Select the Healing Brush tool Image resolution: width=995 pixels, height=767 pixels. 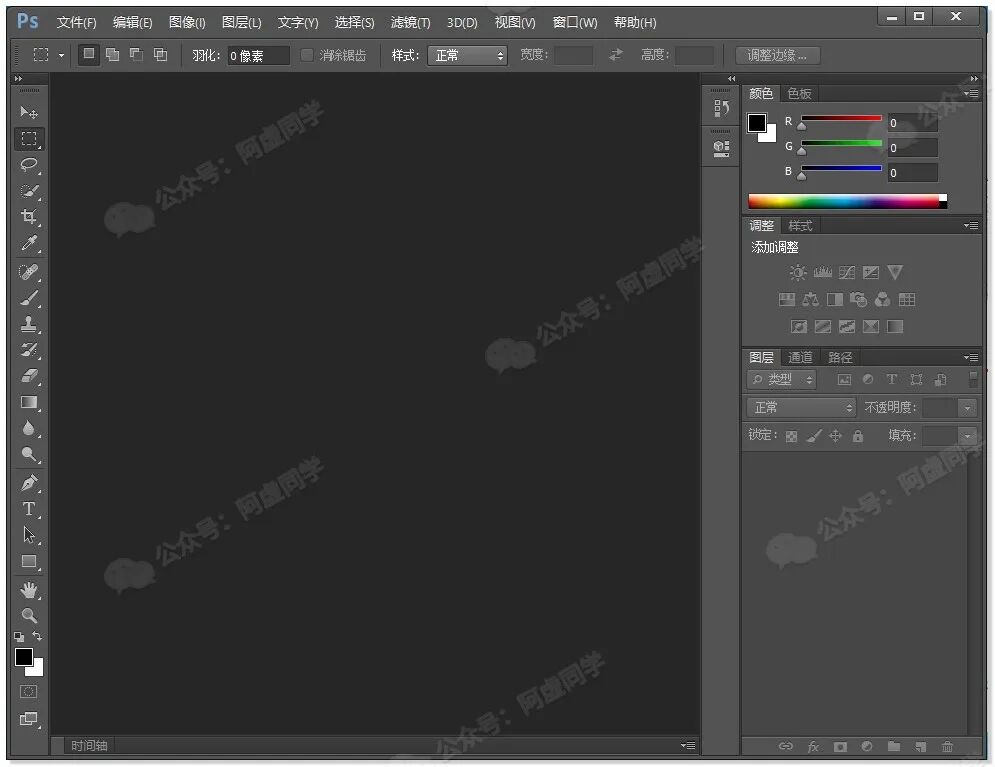point(29,272)
